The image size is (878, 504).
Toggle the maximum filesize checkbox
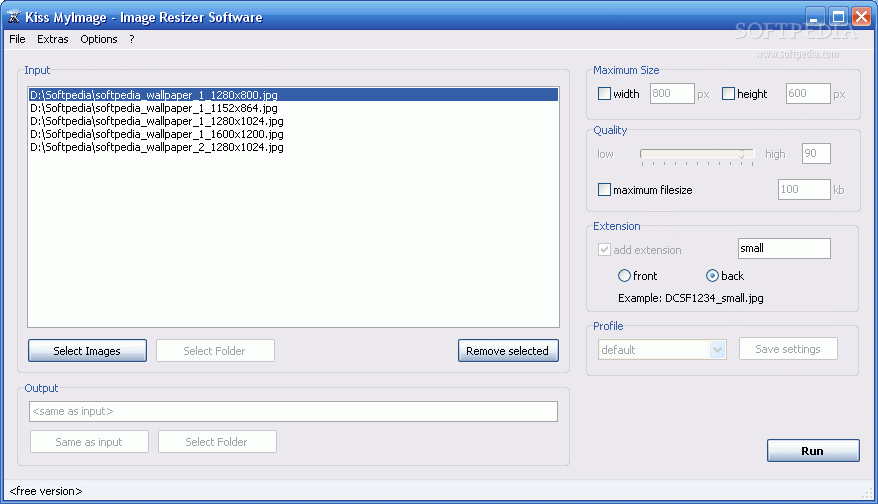tap(604, 189)
